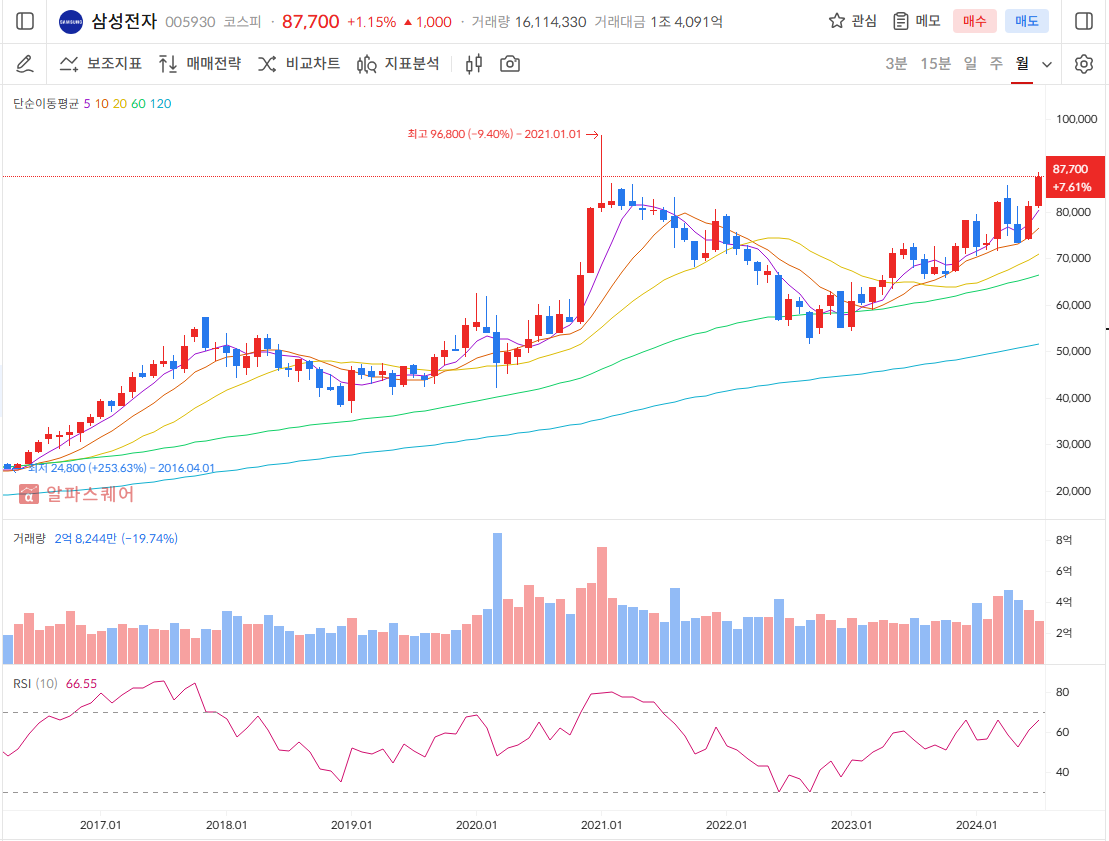Open the 매매전략 trading strategy menu
The width and height of the screenshot is (1109, 841).
199,64
